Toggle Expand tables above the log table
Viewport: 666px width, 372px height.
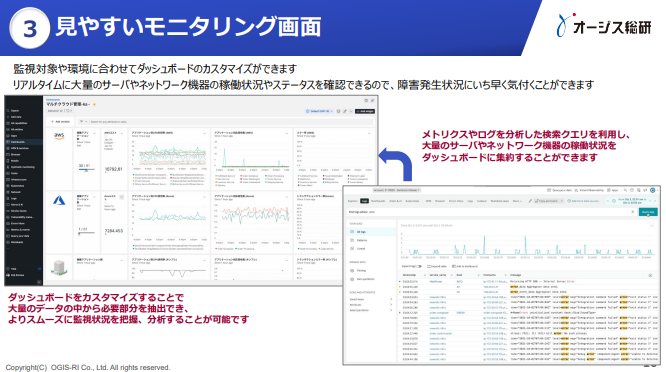coord(437,266)
